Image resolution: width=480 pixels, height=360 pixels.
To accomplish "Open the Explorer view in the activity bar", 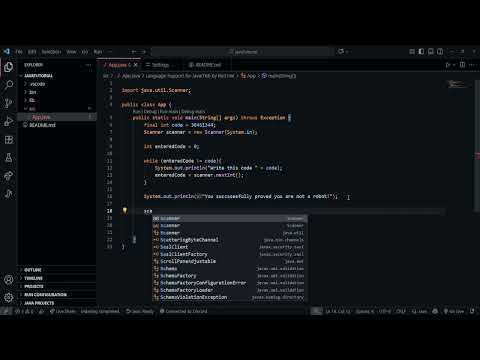I will coord(9,67).
